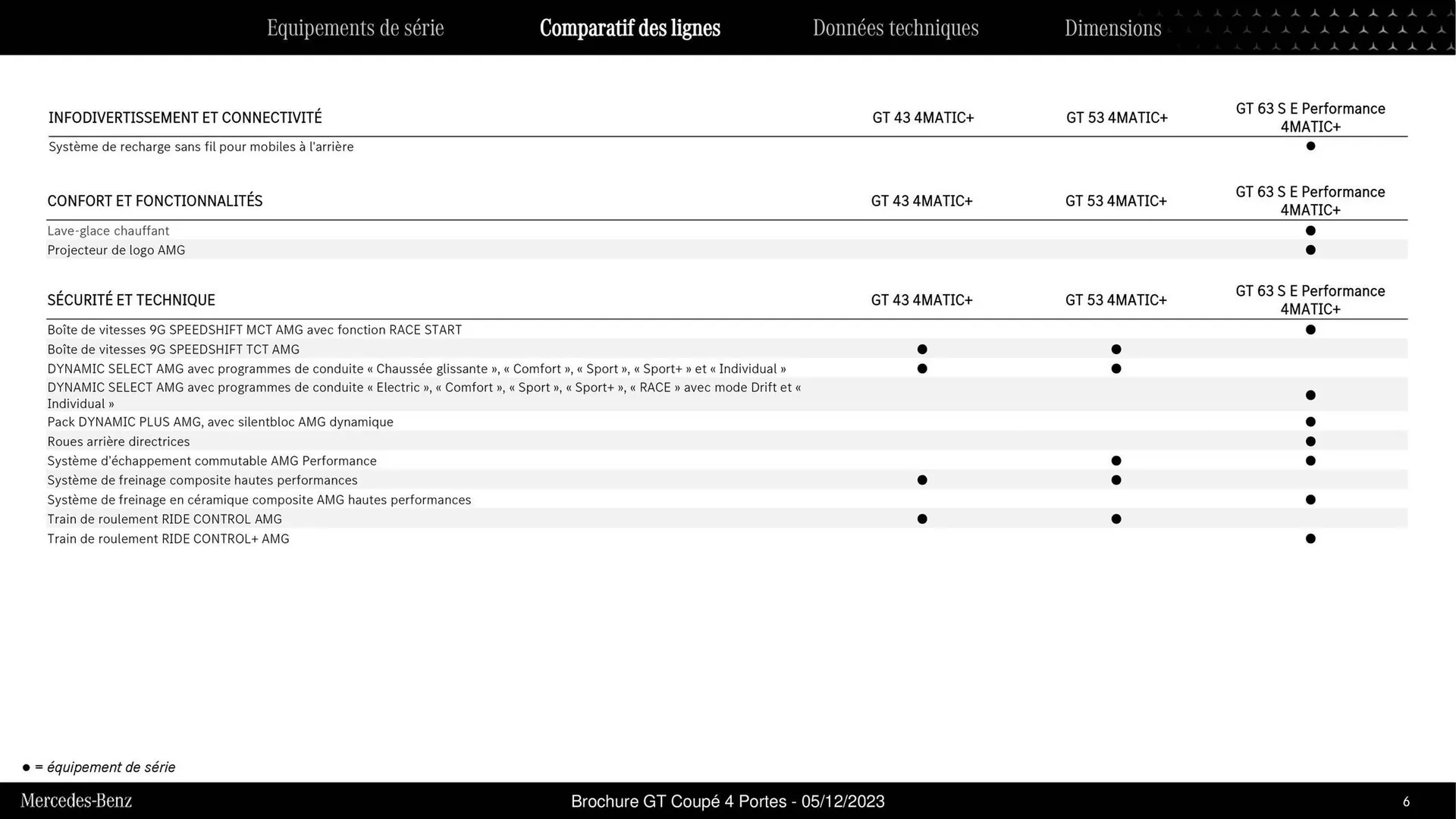
Task: Collapse the SÉCURITÉ ET TECHNIQUE section
Action: (x=130, y=300)
